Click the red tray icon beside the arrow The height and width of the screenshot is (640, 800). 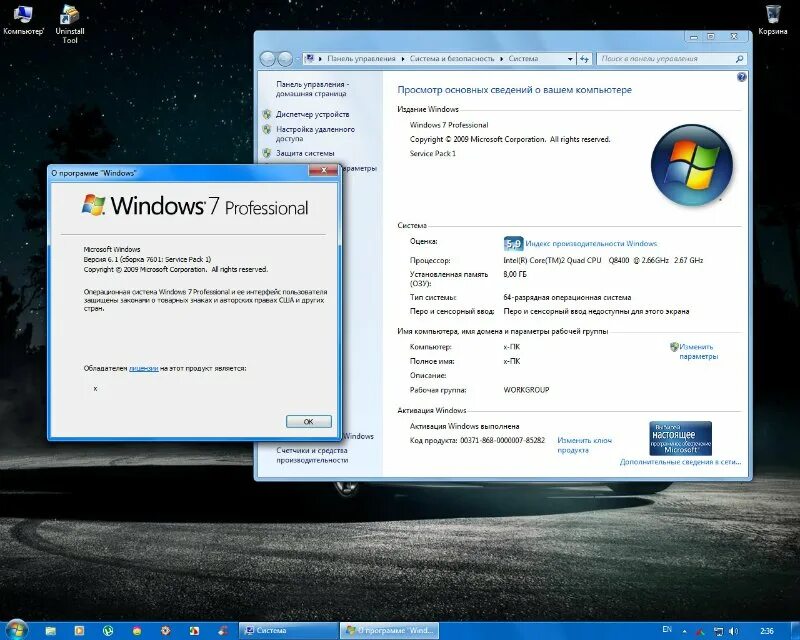tap(701, 632)
